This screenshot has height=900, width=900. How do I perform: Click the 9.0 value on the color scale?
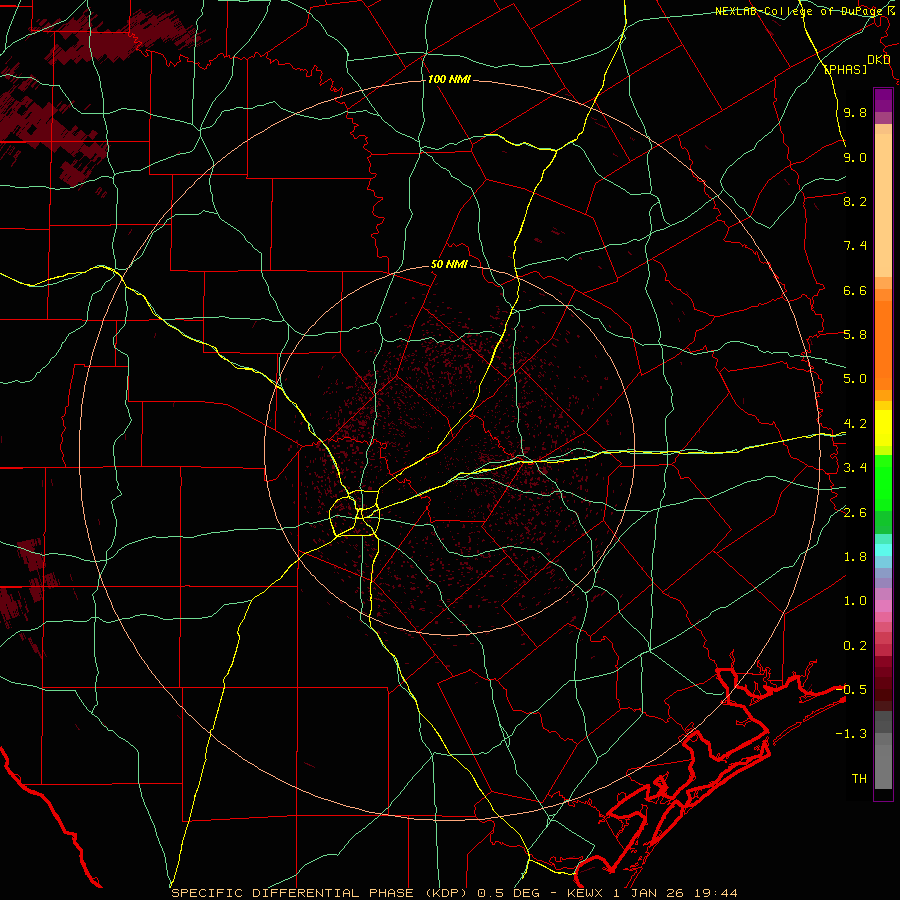855,157
